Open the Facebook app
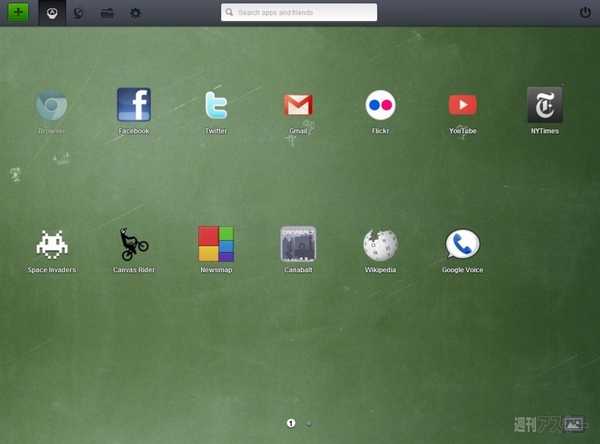 (134, 104)
